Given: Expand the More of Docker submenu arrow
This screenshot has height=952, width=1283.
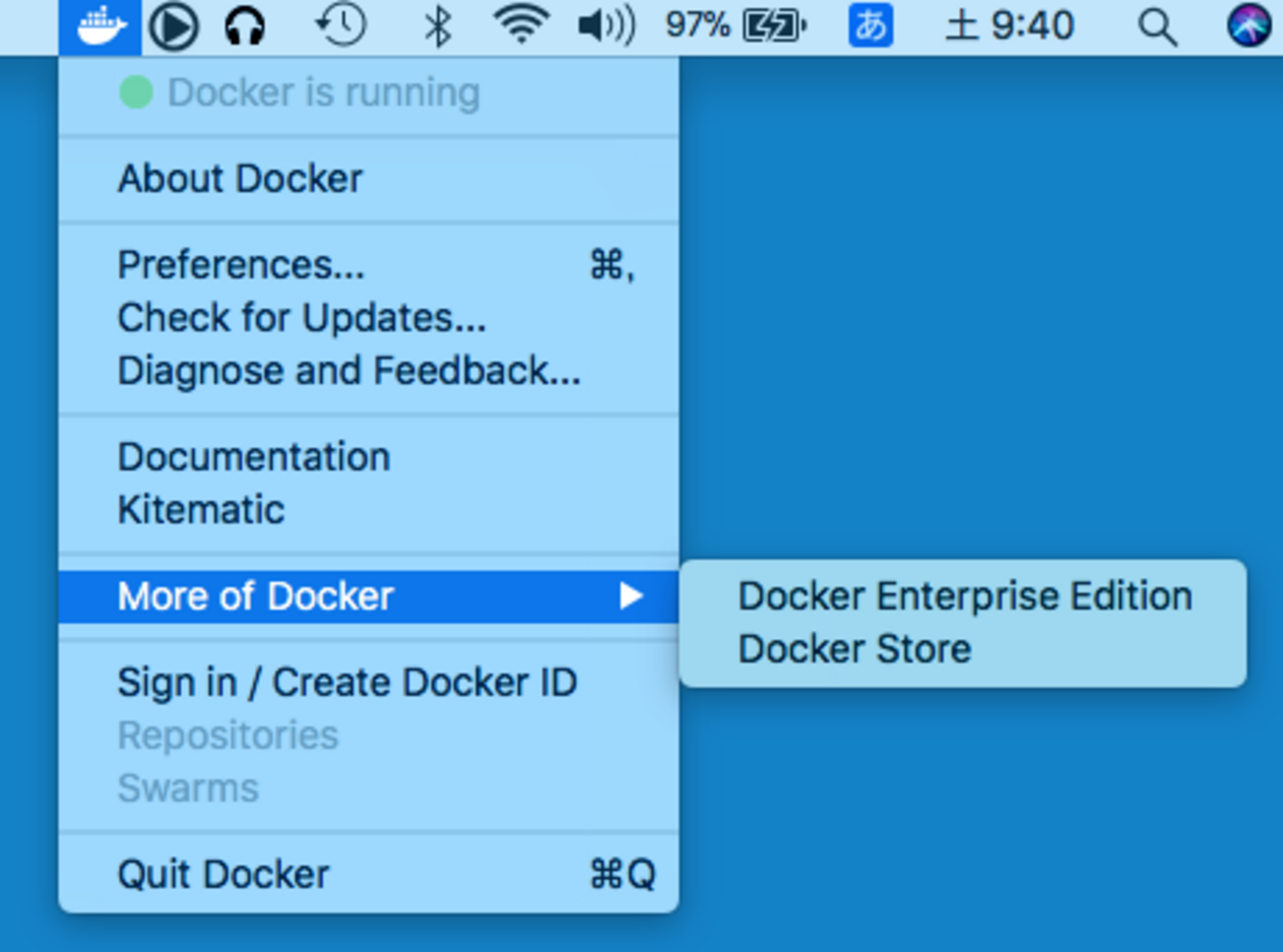Looking at the screenshot, I should click(x=630, y=596).
